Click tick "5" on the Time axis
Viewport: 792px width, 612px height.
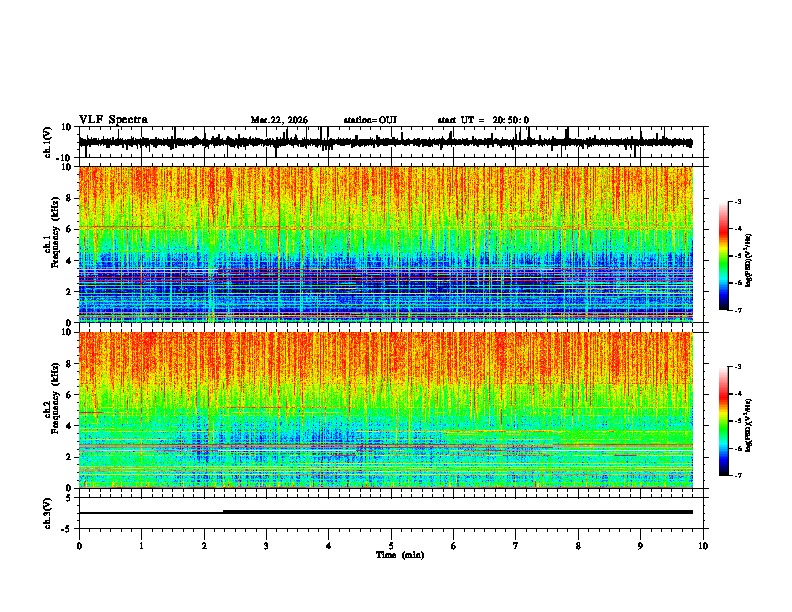pos(391,545)
